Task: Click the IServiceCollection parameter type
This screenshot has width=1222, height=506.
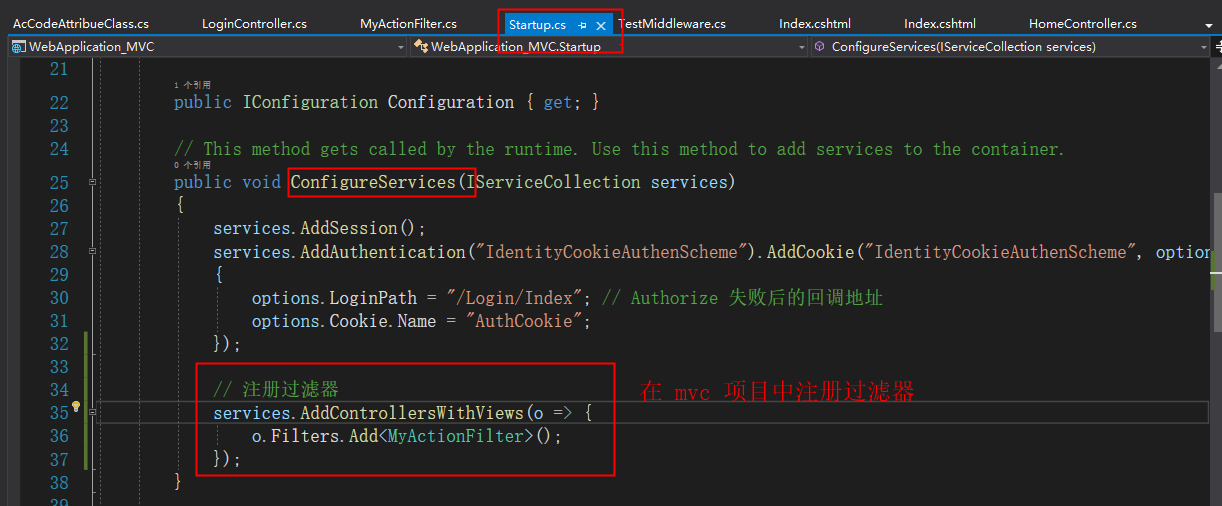Action: pos(553,182)
